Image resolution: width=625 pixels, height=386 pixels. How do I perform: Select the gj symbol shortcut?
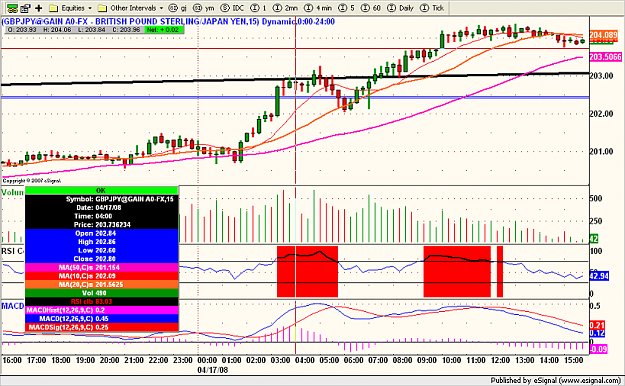coord(178,8)
